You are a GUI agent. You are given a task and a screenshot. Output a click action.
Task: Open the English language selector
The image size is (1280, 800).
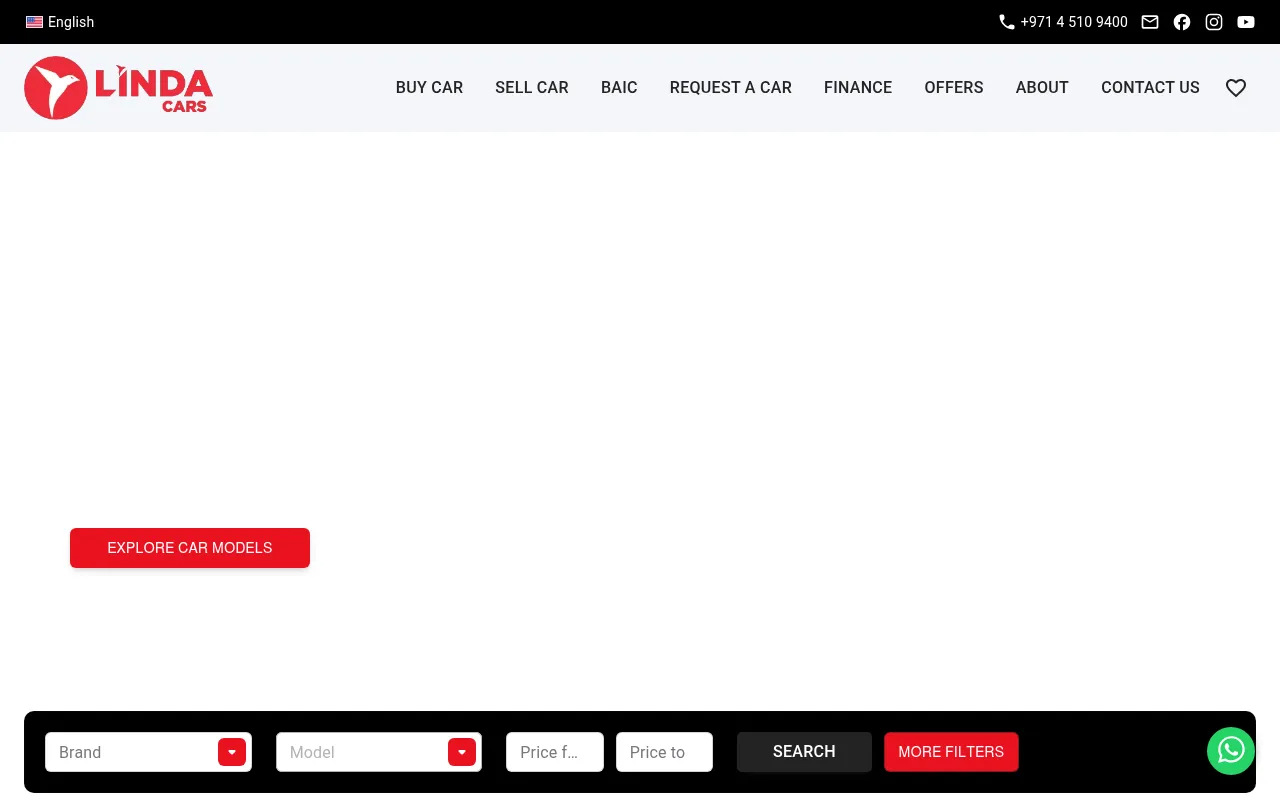pos(60,22)
